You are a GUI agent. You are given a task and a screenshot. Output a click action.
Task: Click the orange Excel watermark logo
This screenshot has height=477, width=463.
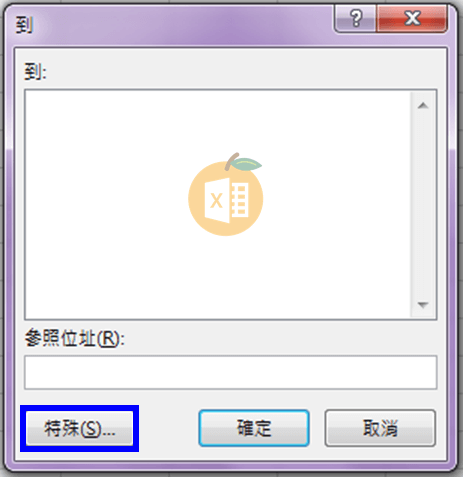pyautogui.click(x=226, y=194)
